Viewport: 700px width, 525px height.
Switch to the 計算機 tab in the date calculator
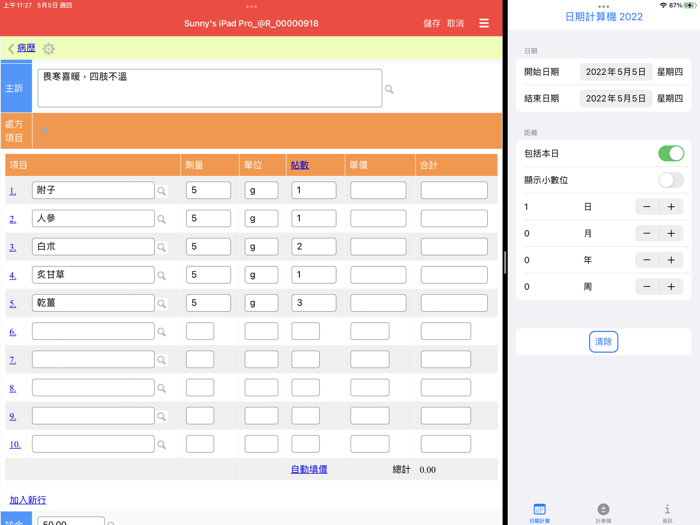coord(603,512)
